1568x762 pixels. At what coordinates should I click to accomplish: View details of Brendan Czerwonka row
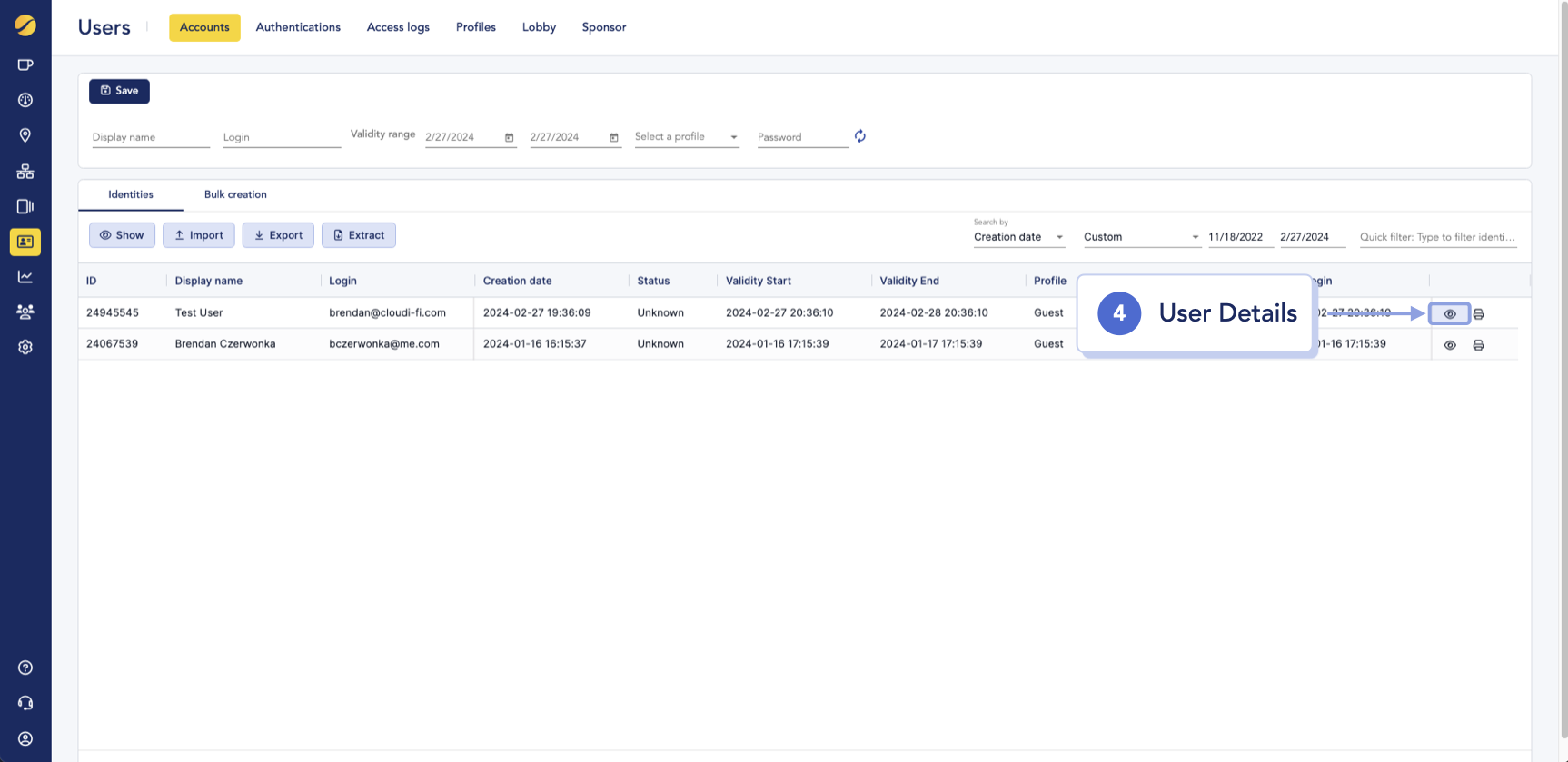1450,345
